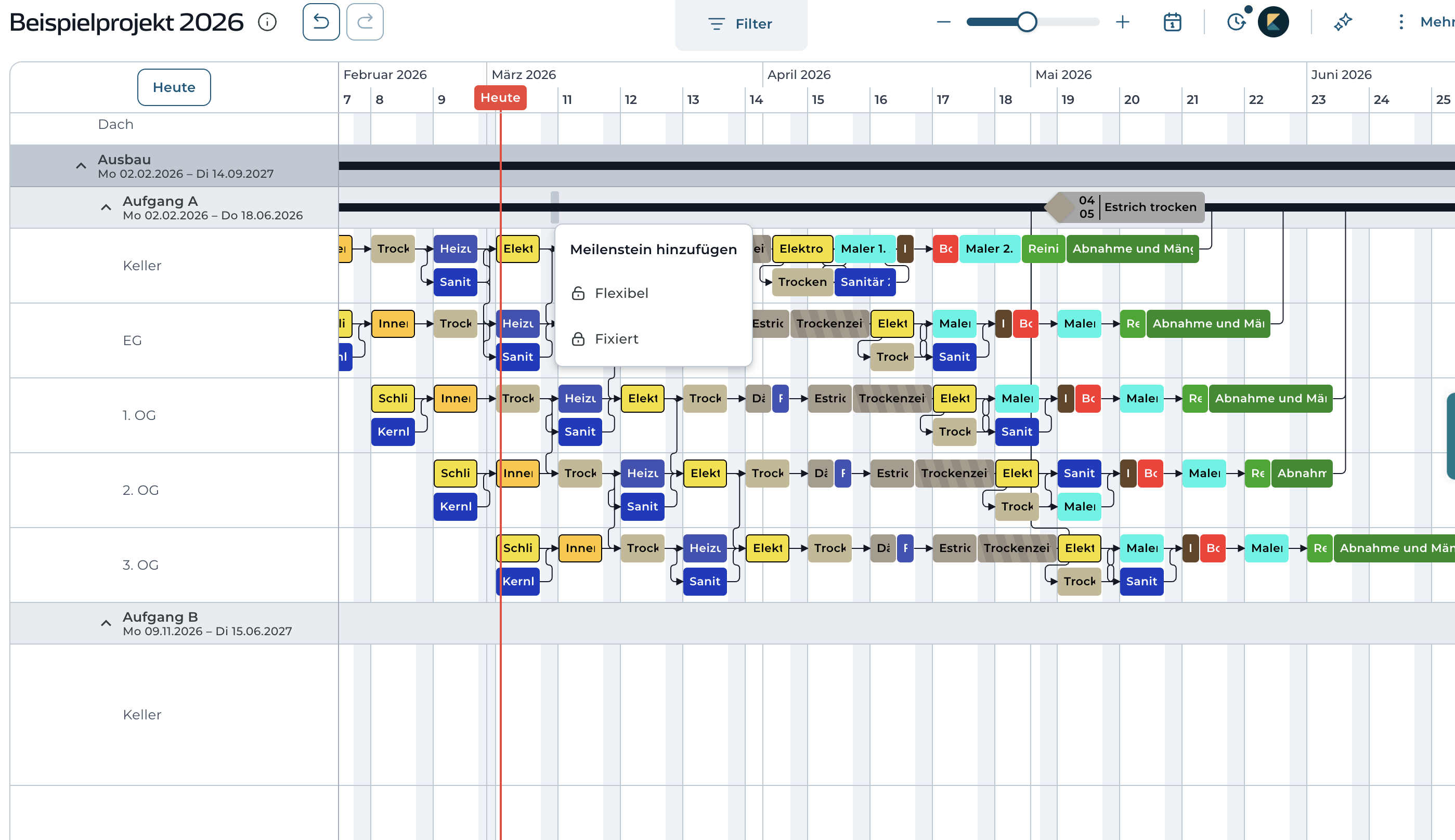This screenshot has height=840, width=1455.
Task: Click the AI sparkle assistant icon
Action: (1343, 22)
